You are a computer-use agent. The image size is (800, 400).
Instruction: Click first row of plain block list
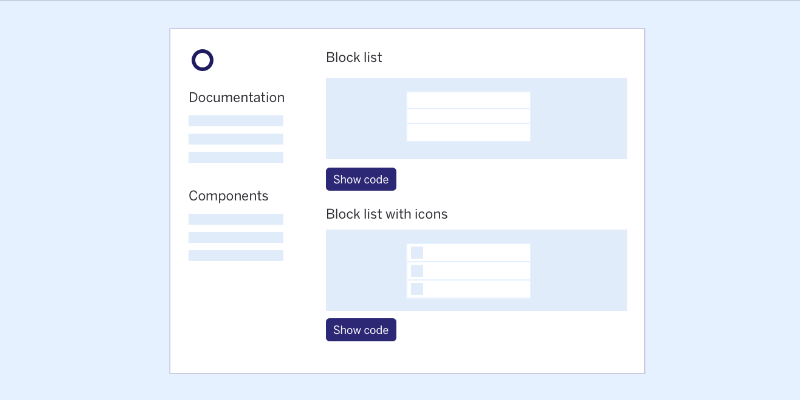(468, 100)
